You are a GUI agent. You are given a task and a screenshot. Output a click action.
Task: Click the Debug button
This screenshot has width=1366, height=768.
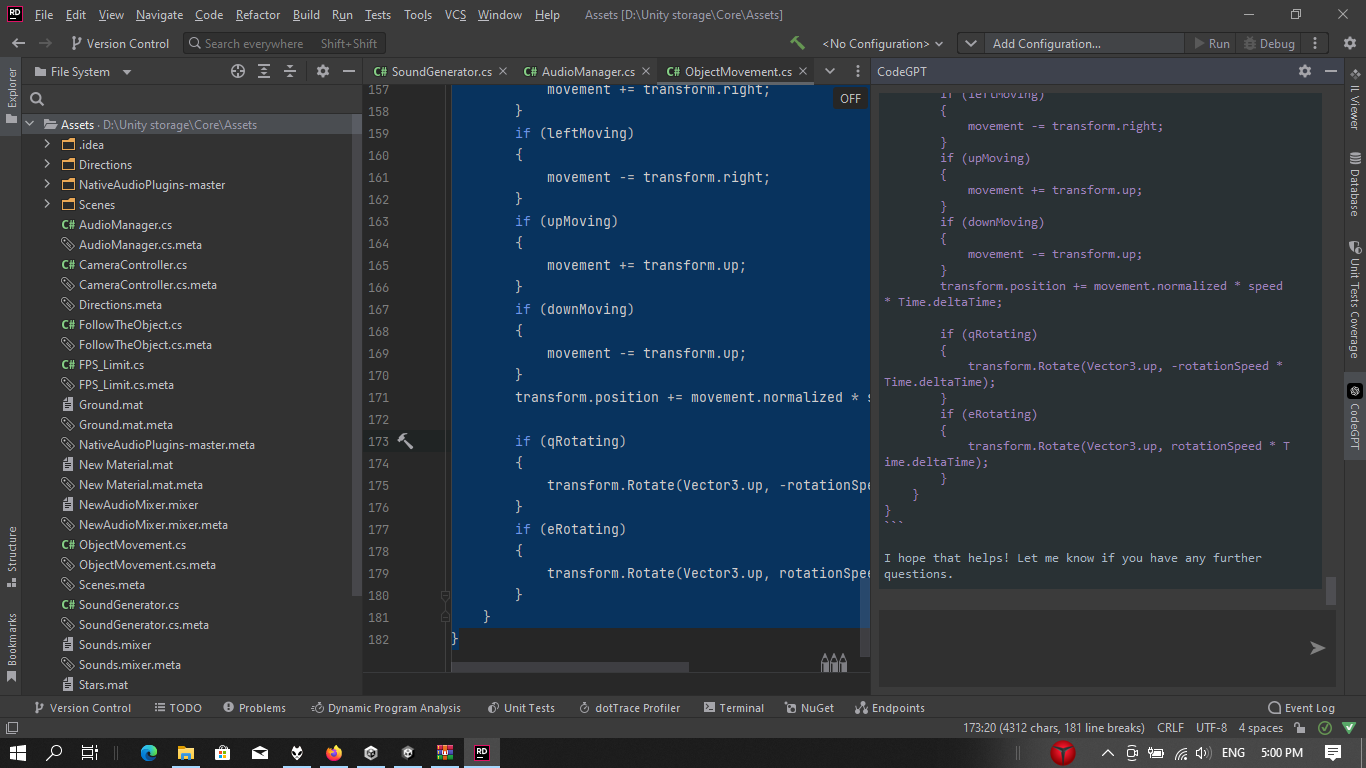pos(1269,44)
